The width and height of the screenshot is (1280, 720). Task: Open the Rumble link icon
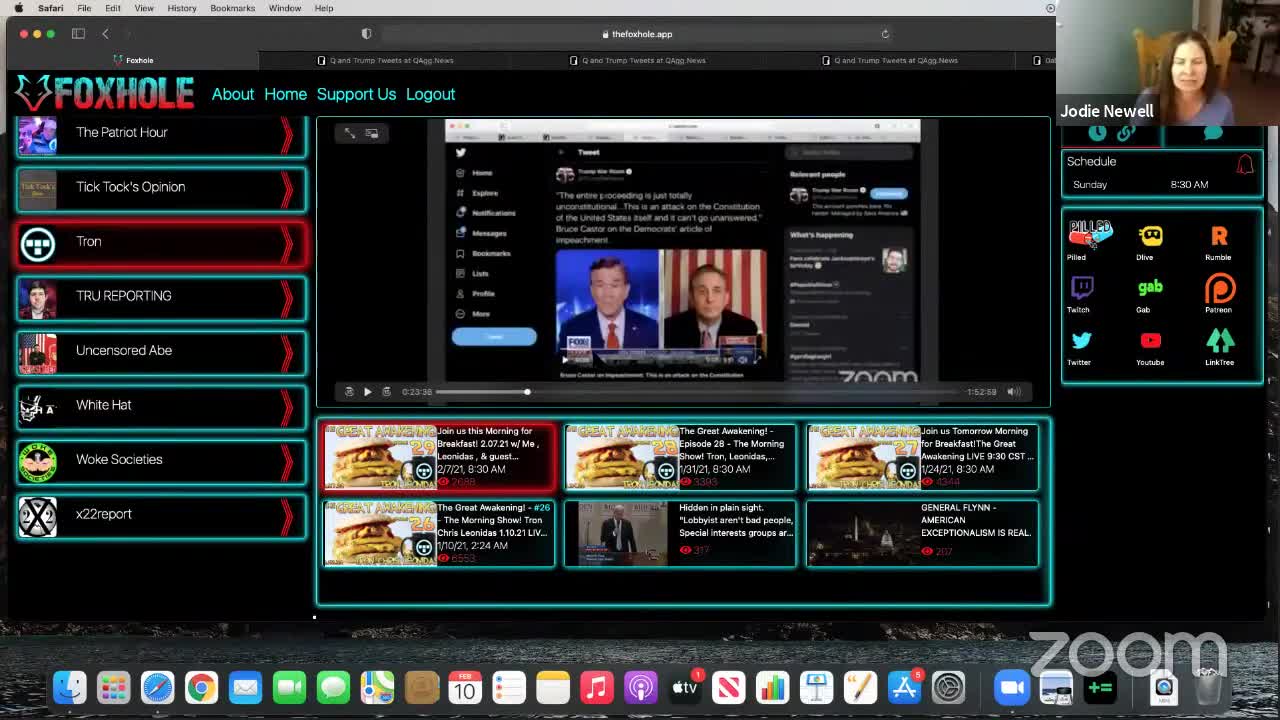point(1219,236)
